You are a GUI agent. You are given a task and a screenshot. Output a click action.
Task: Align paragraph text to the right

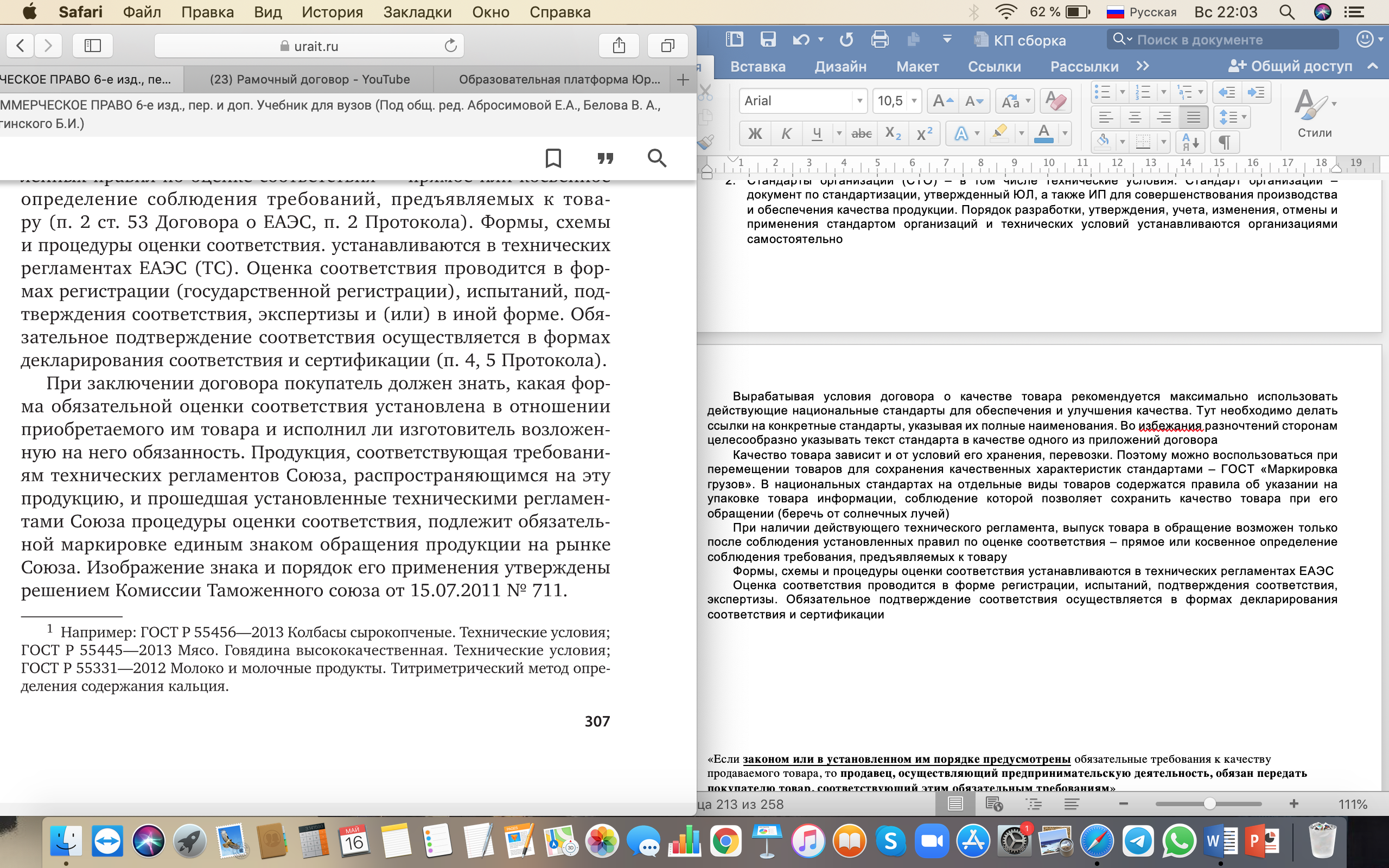(1164, 118)
